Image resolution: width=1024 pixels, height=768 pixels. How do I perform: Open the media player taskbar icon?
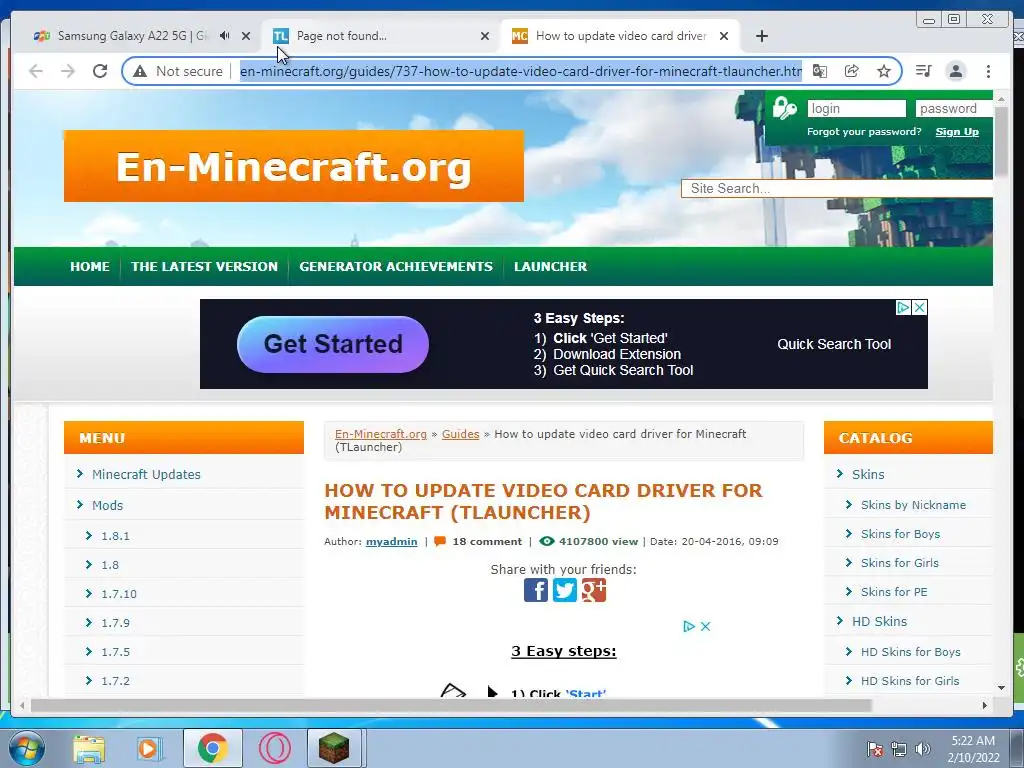point(150,749)
